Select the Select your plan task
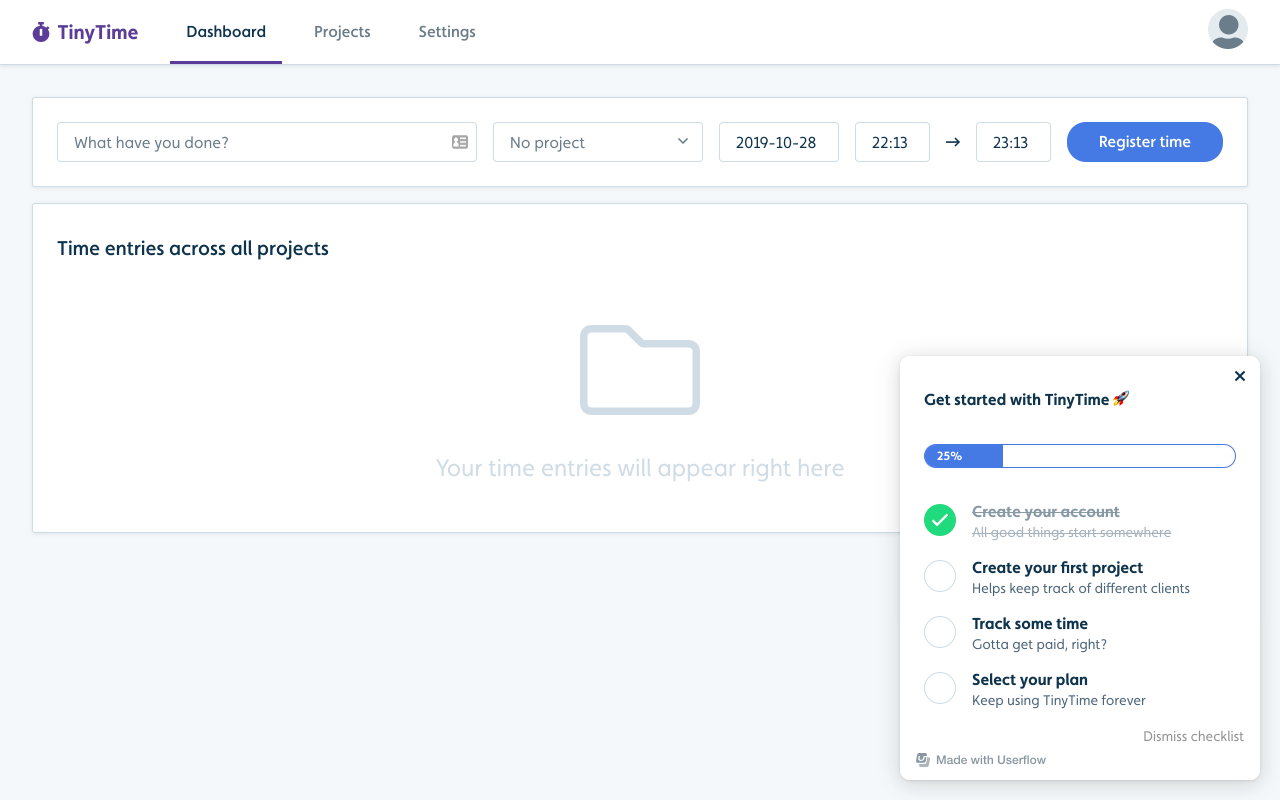This screenshot has width=1280, height=800. pos(1080,689)
